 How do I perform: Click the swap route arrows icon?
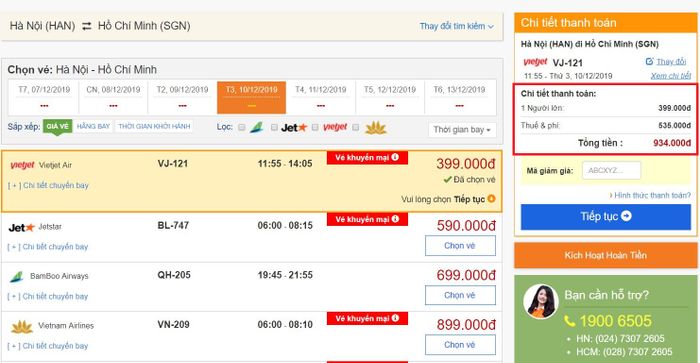87,26
